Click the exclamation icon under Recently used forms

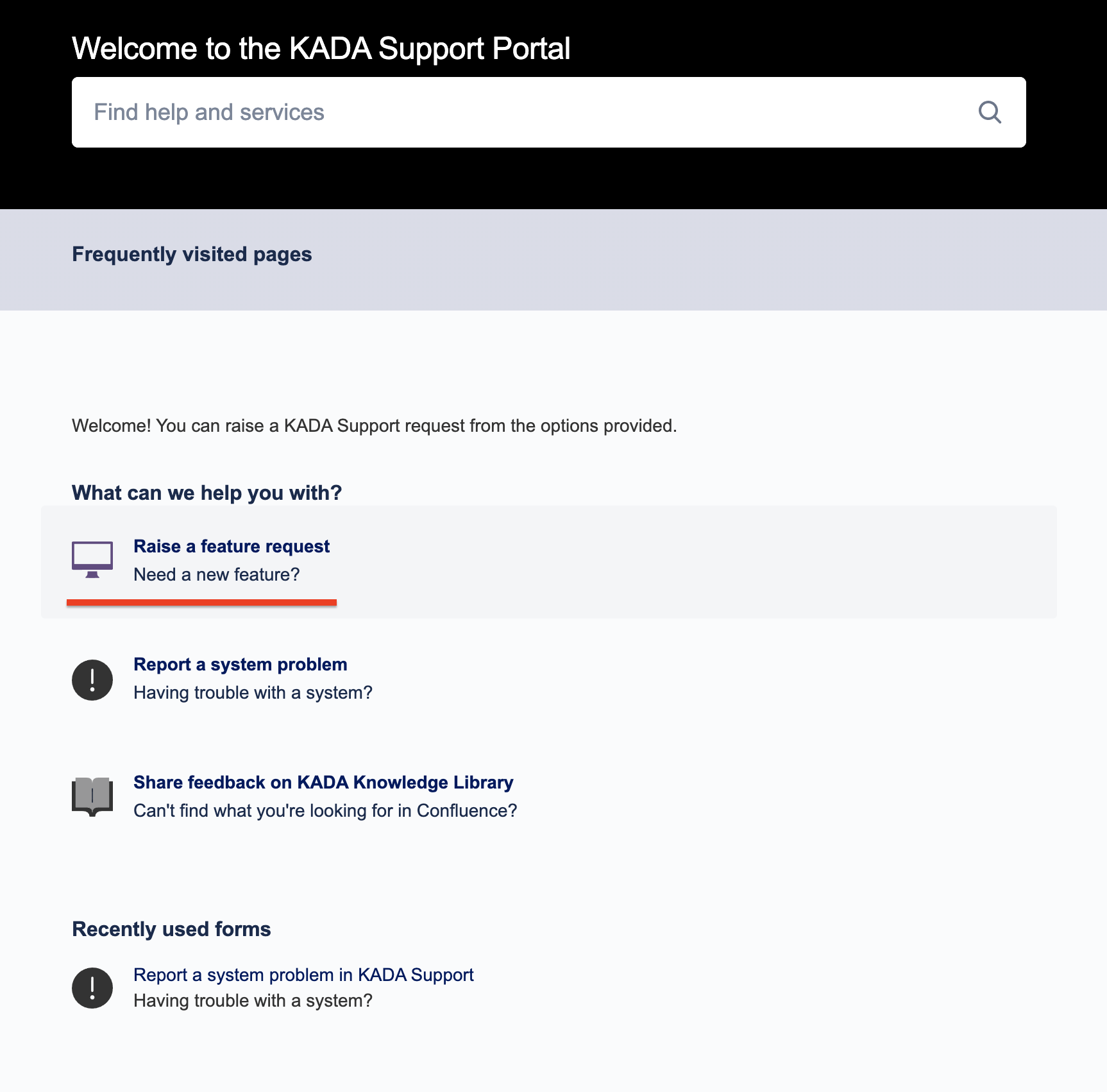[92, 988]
